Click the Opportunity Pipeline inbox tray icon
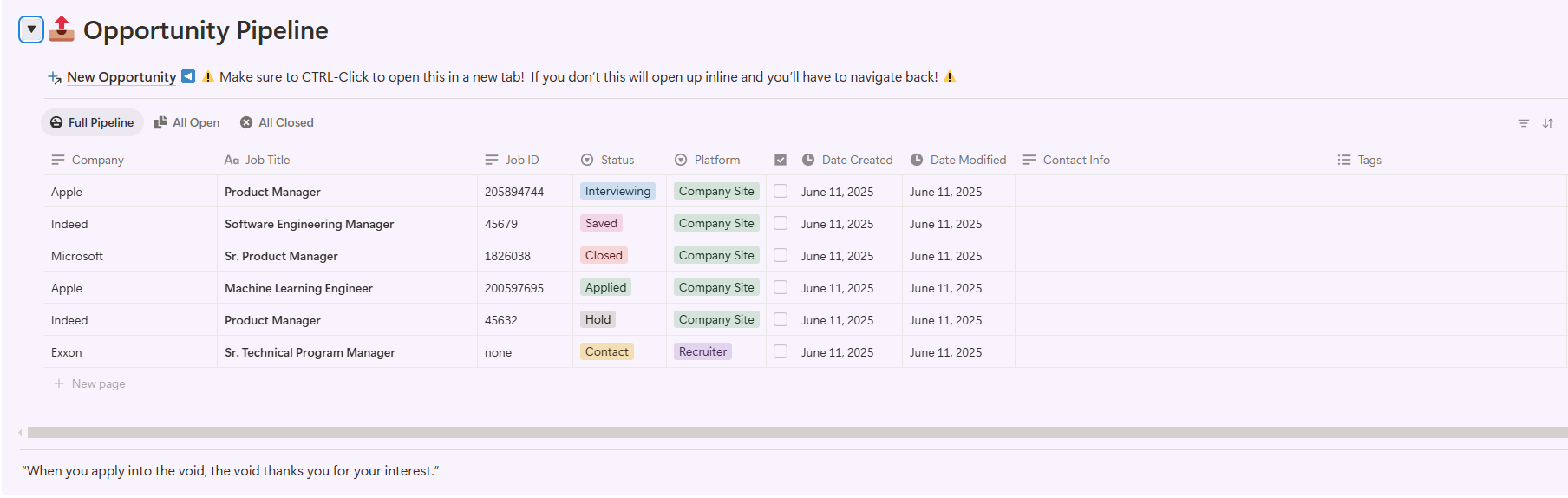 point(62,29)
